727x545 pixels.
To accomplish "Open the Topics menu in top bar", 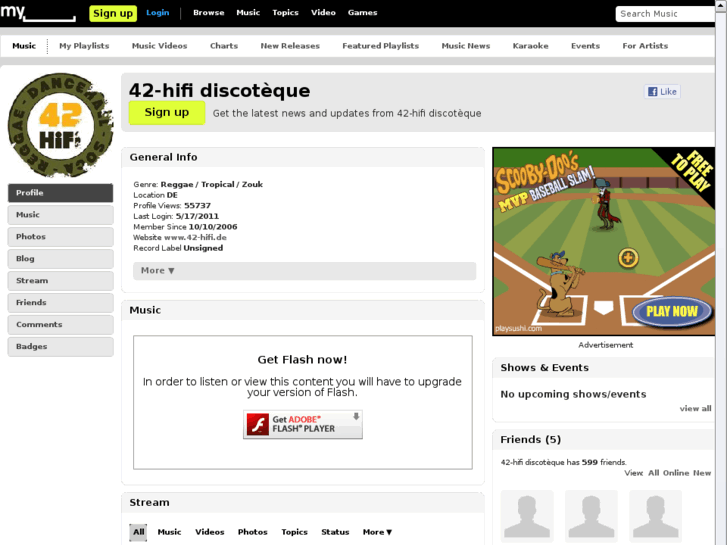I will pyautogui.click(x=285, y=13).
